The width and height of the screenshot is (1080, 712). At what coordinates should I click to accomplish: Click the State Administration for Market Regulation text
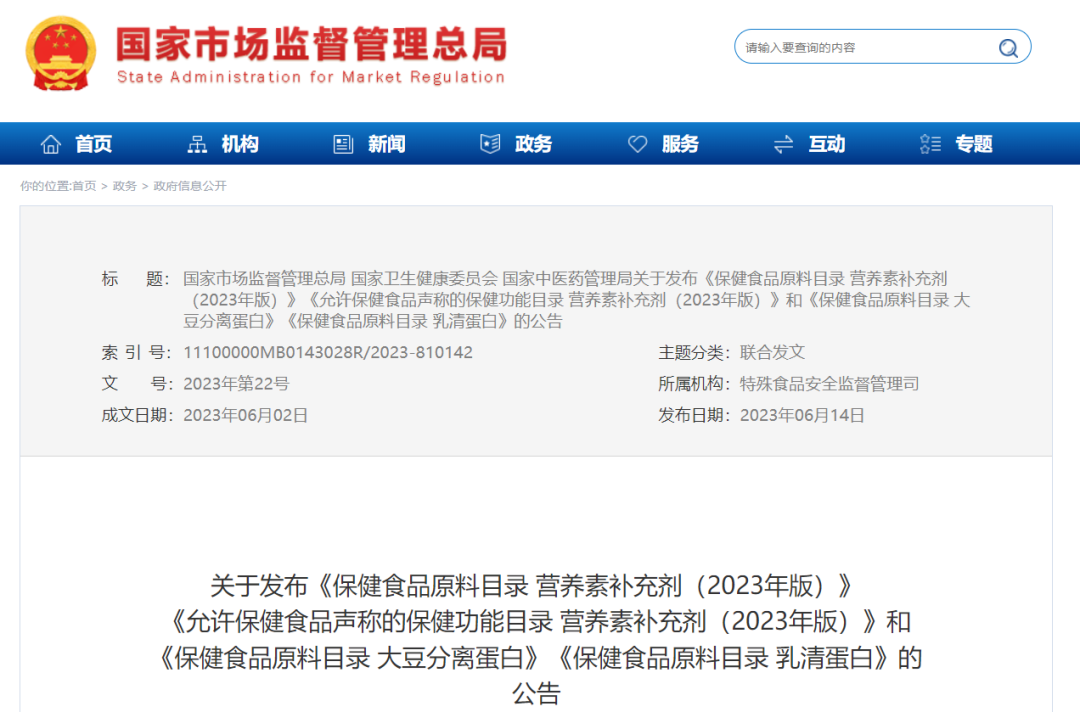tap(311, 76)
